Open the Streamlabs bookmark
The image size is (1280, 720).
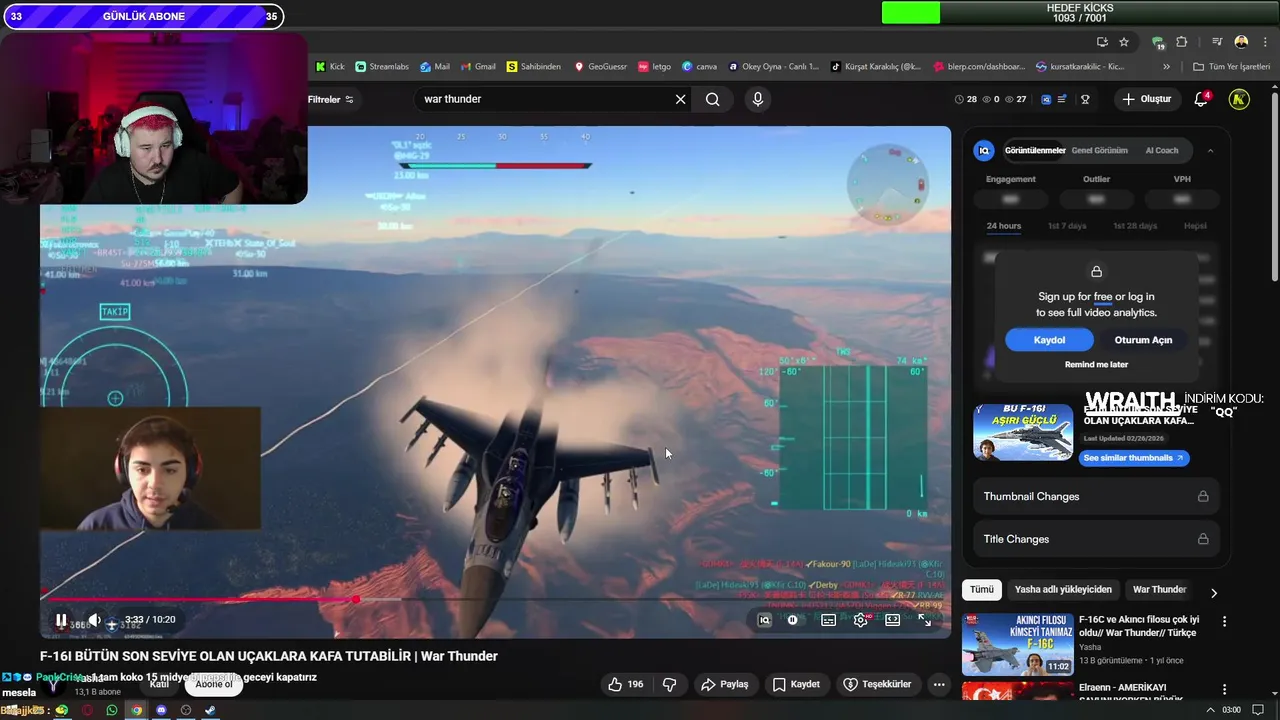[x=382, y=67]
